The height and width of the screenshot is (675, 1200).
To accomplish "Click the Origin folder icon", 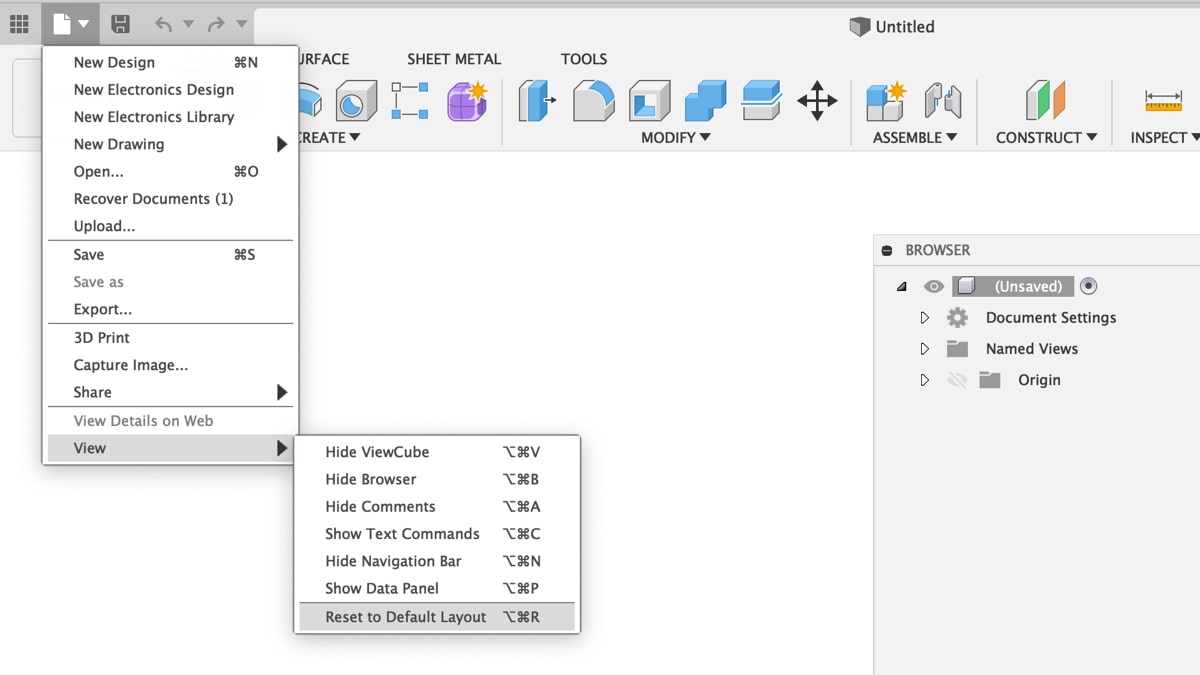I will [990, 380].
